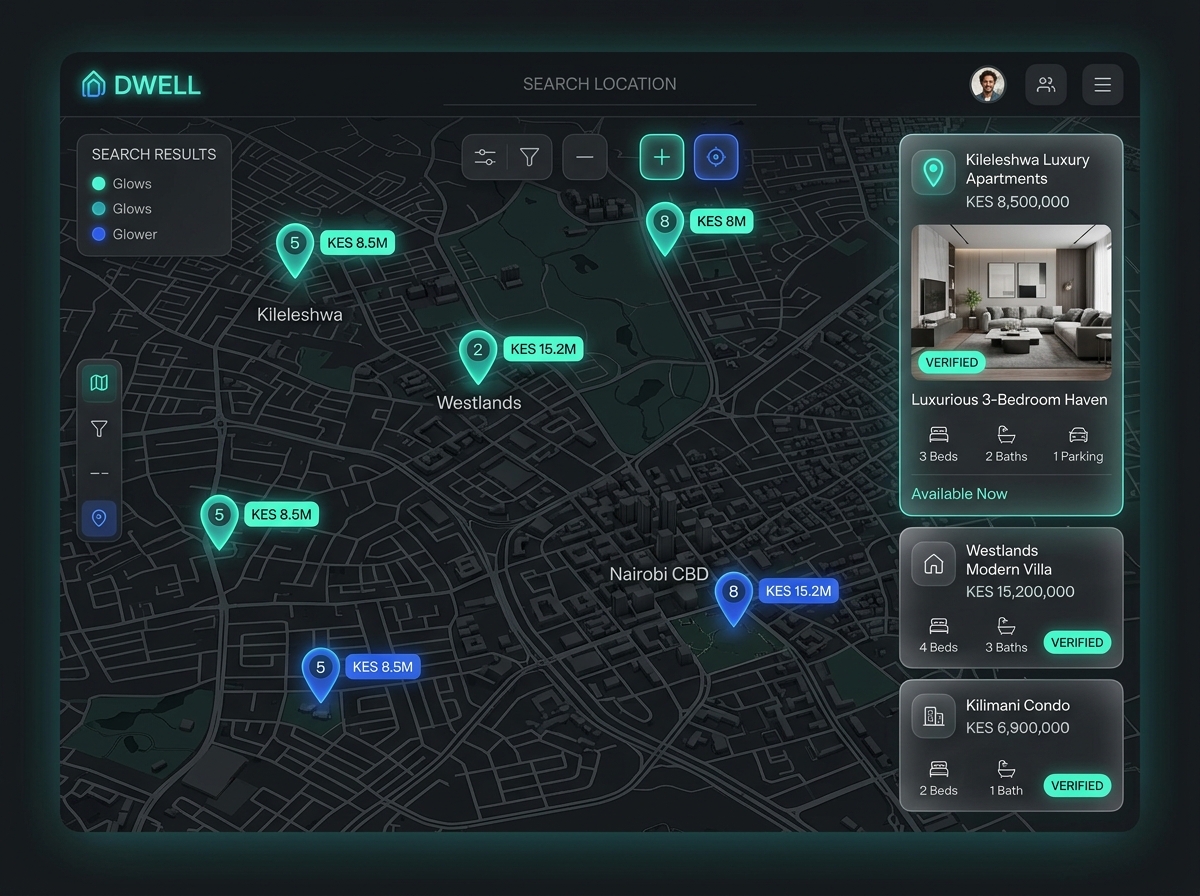The image size is (1200, 896).
Task: Click the filter funnel in left sidebar
Action: pyautogui.click(x=99, y=428)
